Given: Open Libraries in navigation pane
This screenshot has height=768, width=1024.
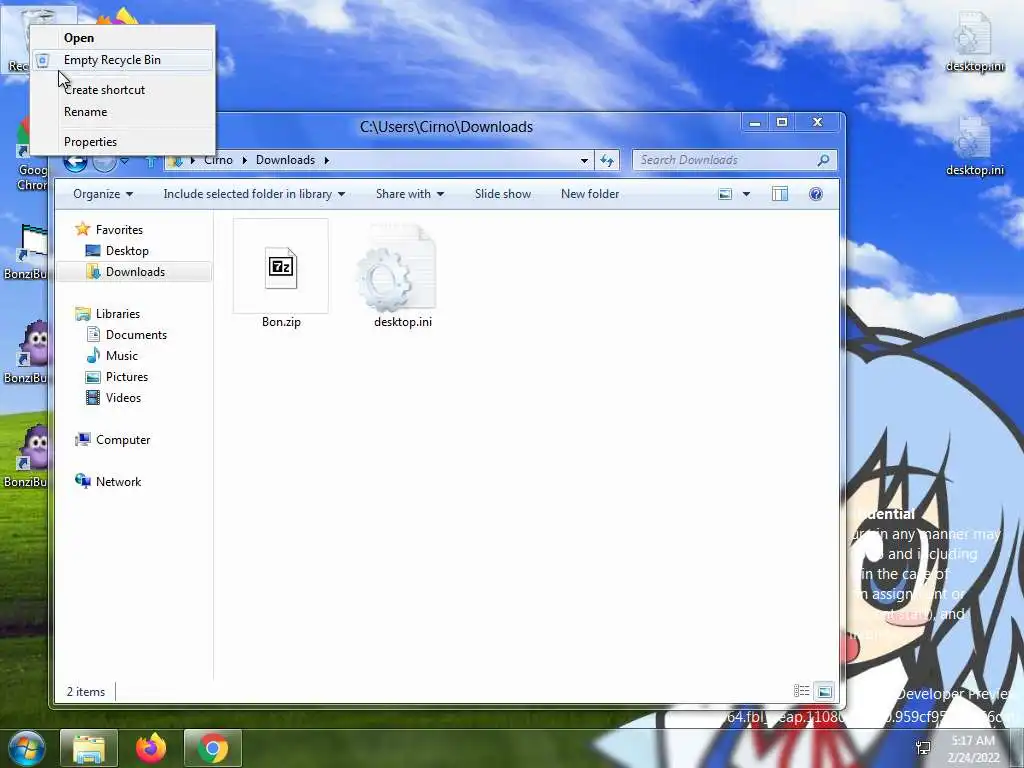Looking at the screenshot, I should click(x=118, y=314).
